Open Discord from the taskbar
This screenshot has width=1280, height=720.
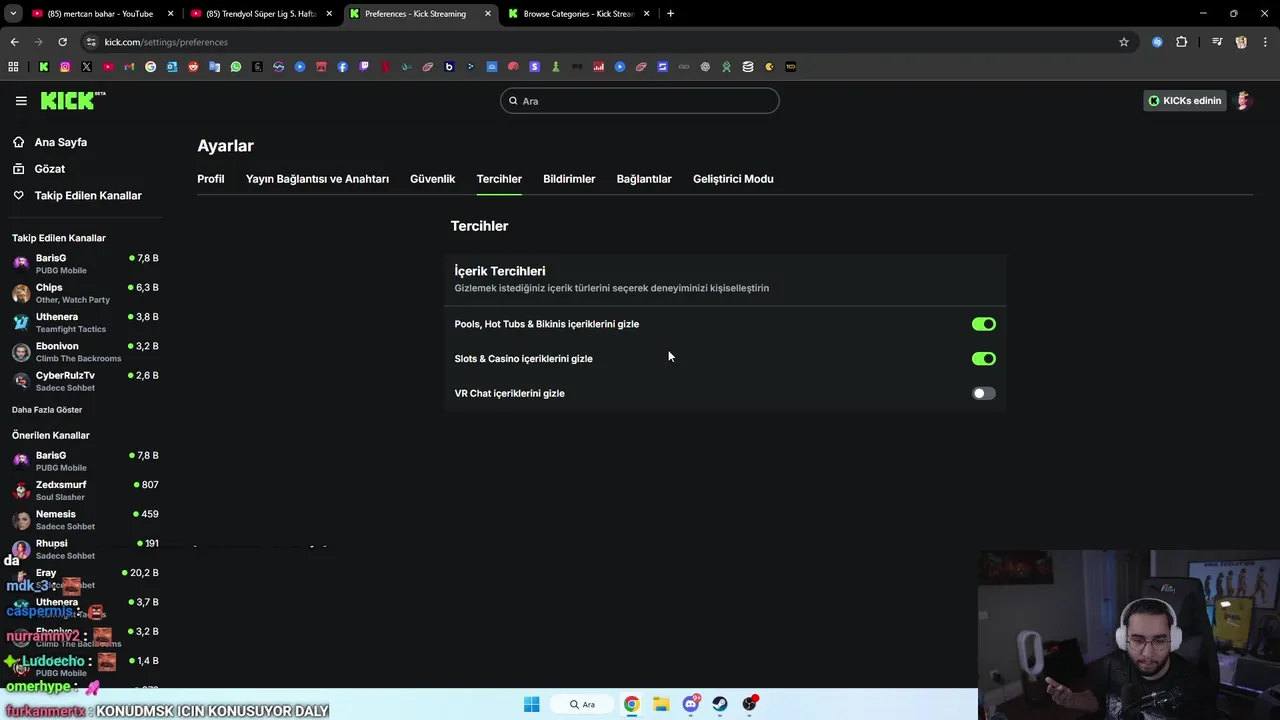tap(691, 704)
